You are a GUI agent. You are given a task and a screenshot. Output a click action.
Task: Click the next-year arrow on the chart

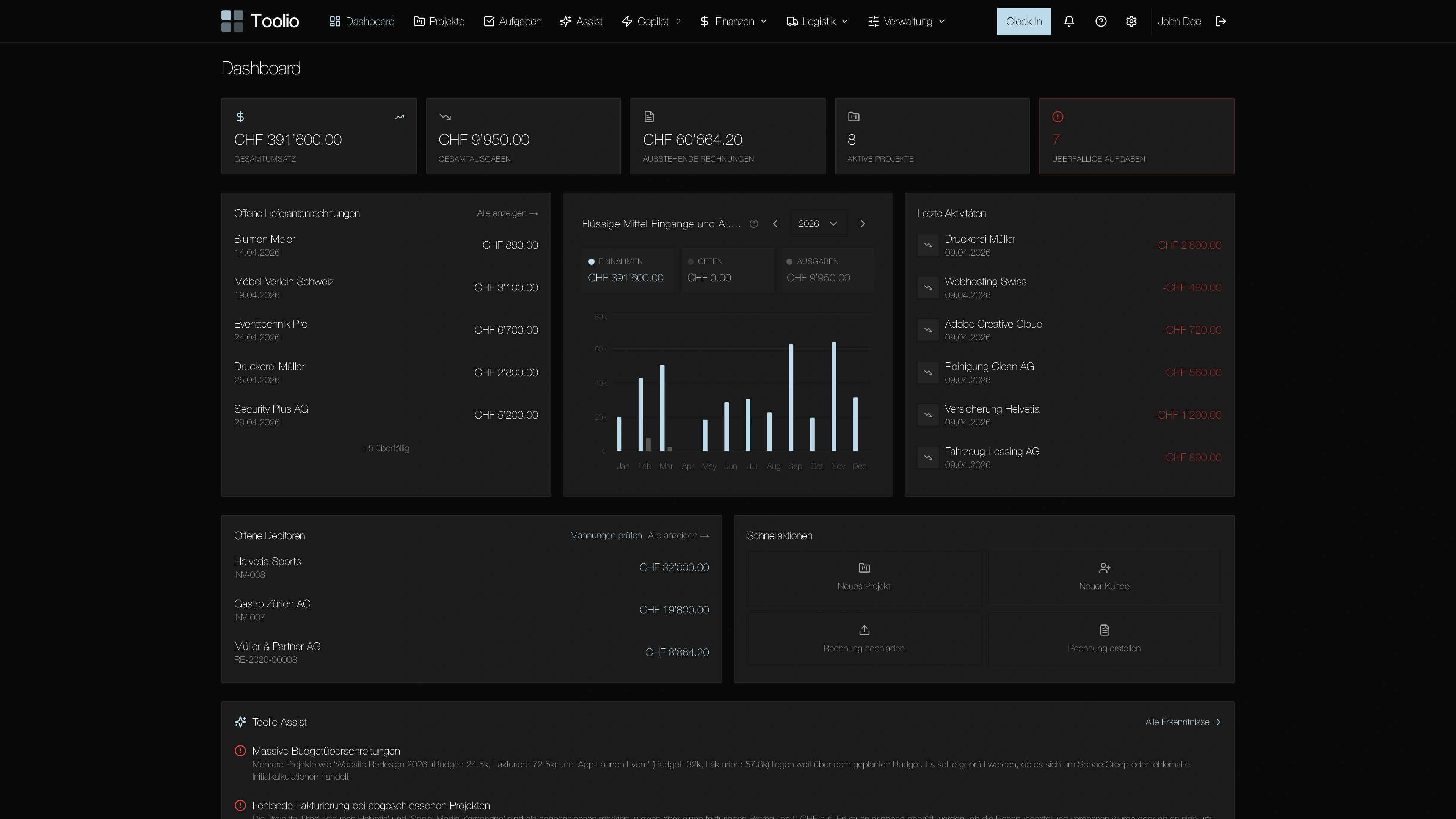point(863,223)
